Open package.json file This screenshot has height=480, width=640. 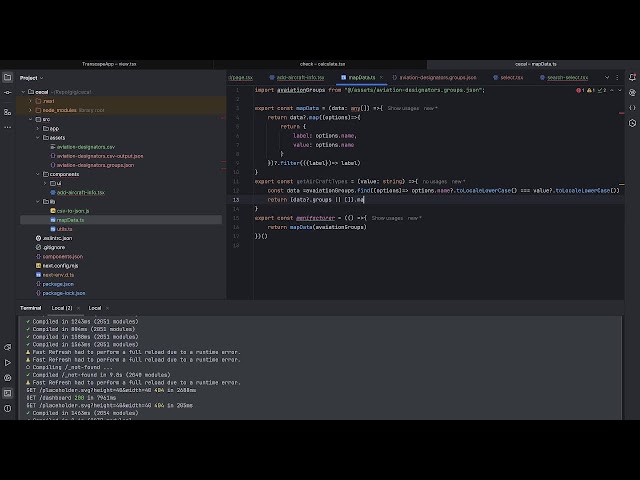coord(58,284)
